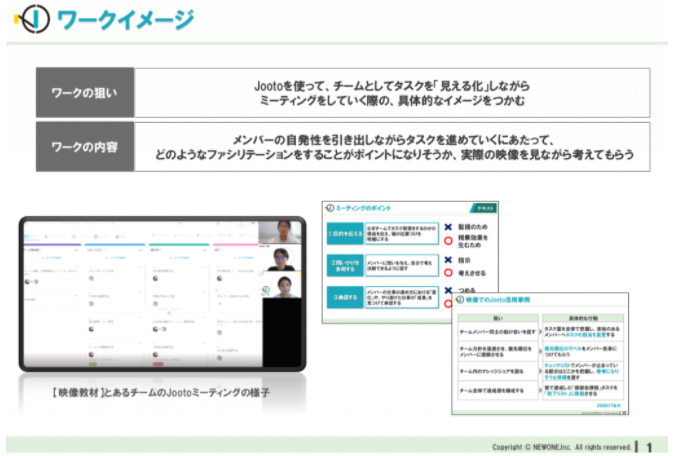Click the top participant video tile in tablet
Viewport: 674px width, 456px height.
pyautogui.click(x=280, y=232)
